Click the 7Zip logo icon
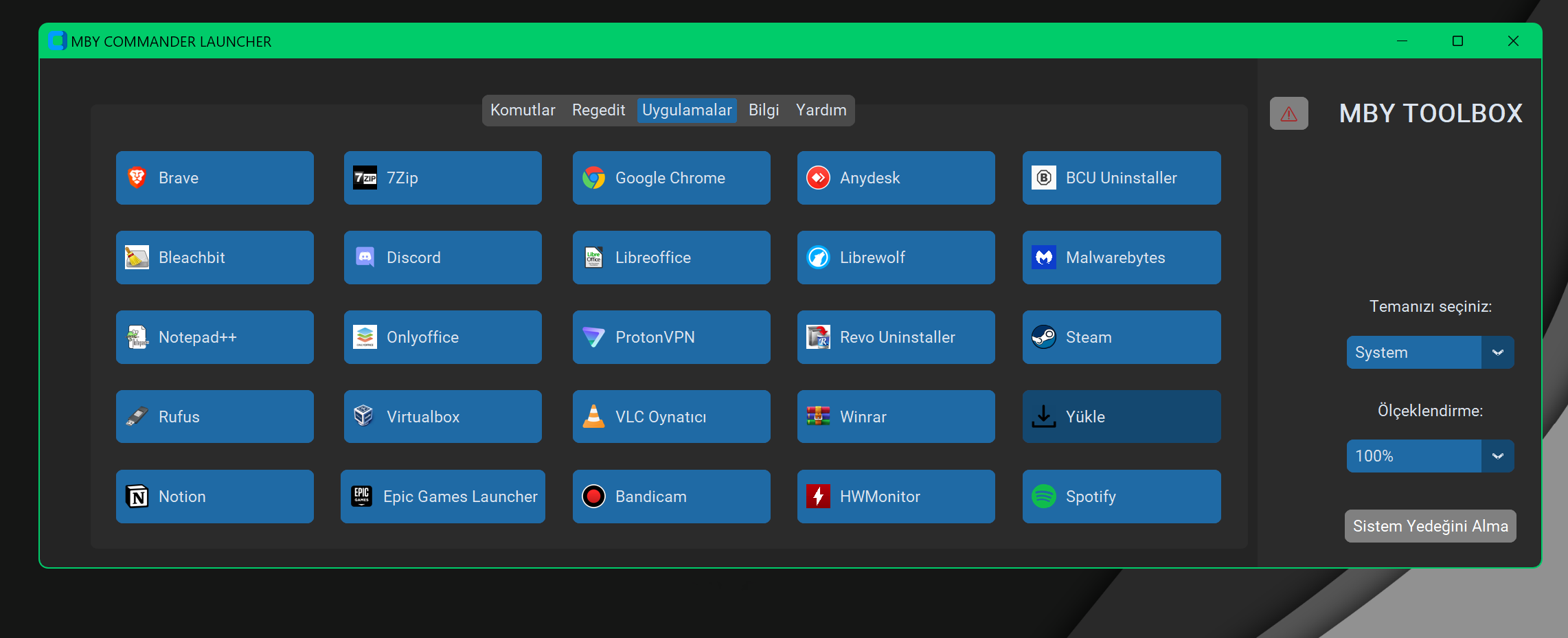The height and width of the screenshot is (638, 1568). point(365,178)
